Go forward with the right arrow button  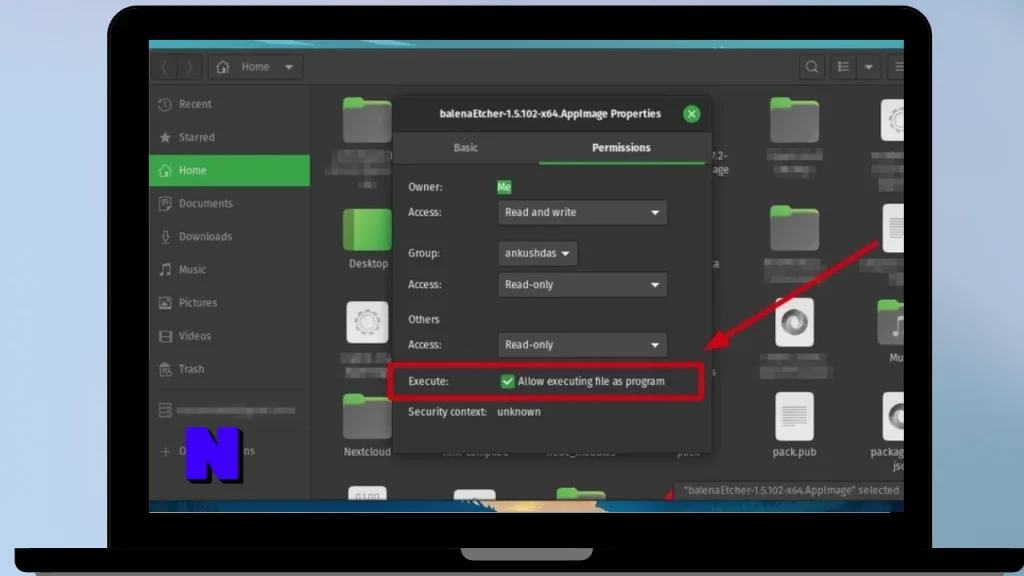[190, 67]
